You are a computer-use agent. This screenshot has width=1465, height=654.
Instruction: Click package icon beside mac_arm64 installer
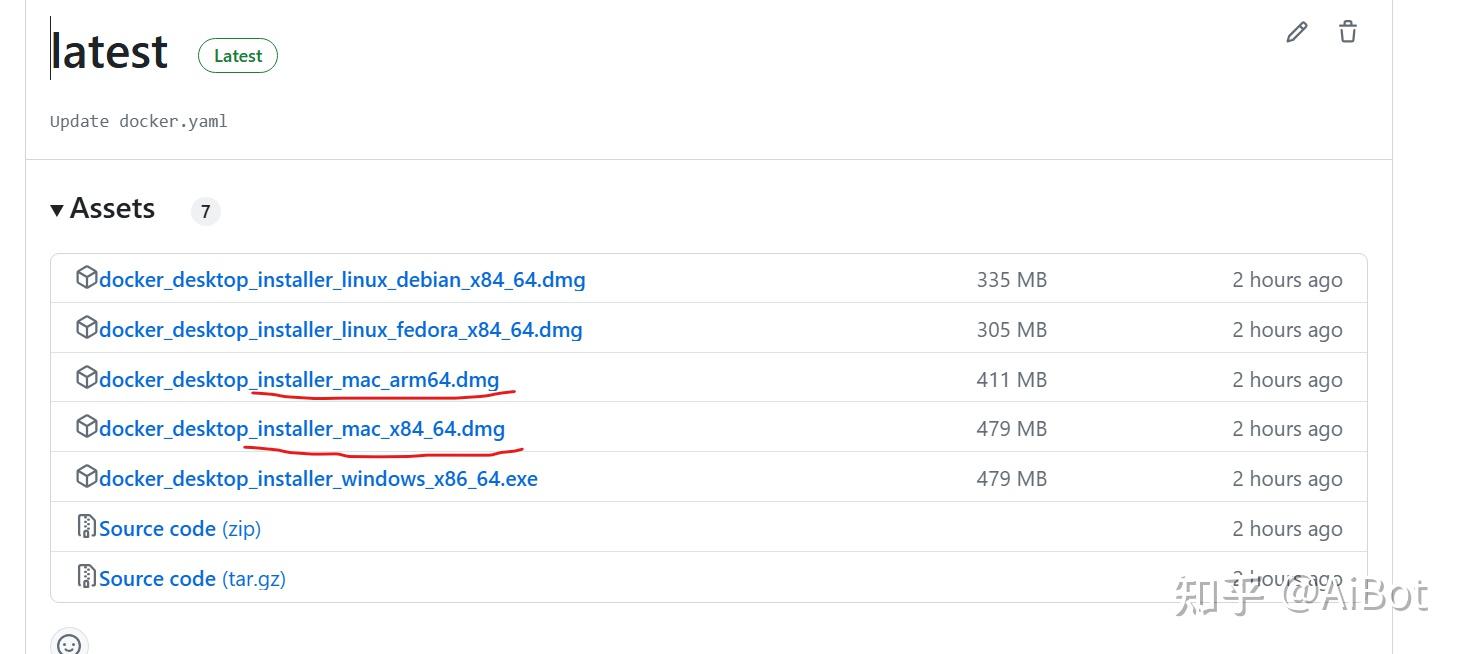click(x=87, y=378)
